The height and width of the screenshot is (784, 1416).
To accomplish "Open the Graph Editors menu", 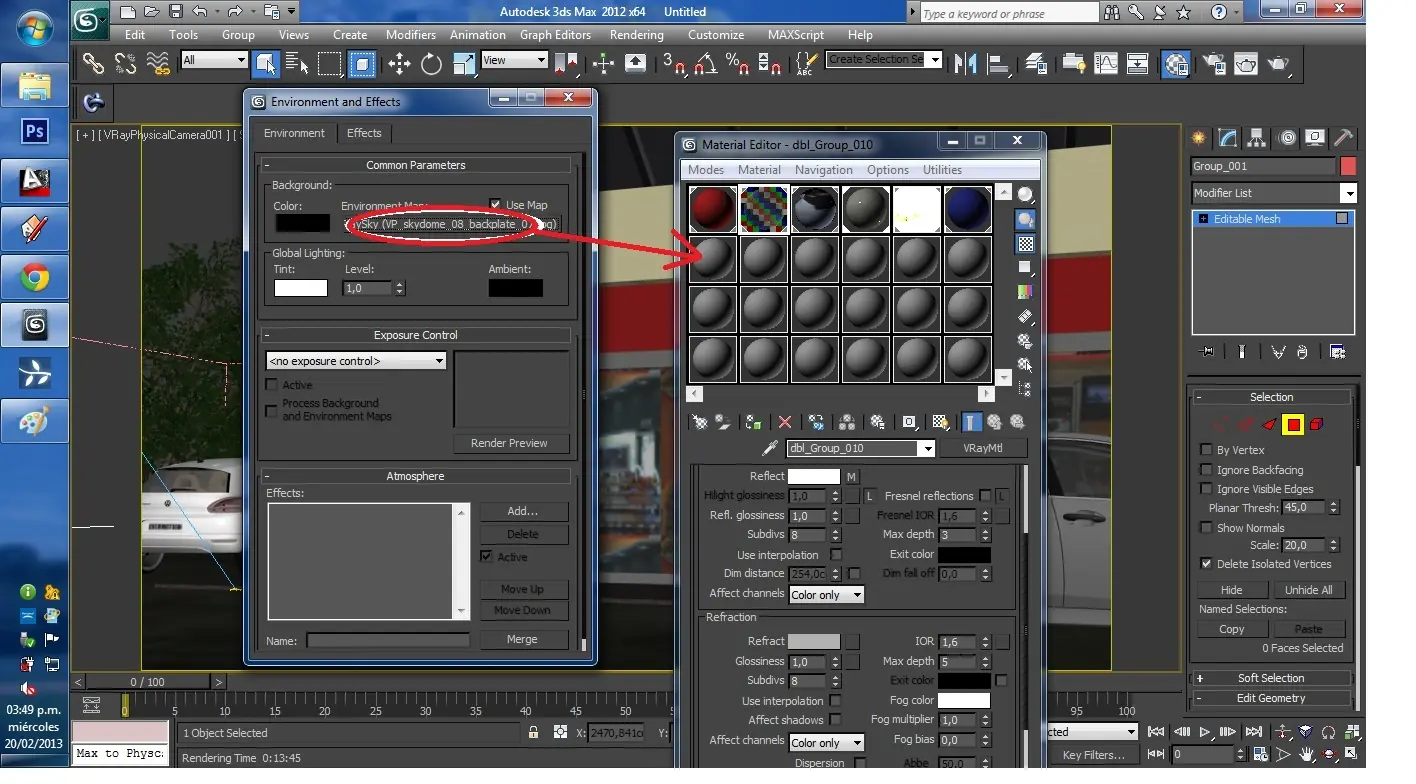I will (555, 34).
